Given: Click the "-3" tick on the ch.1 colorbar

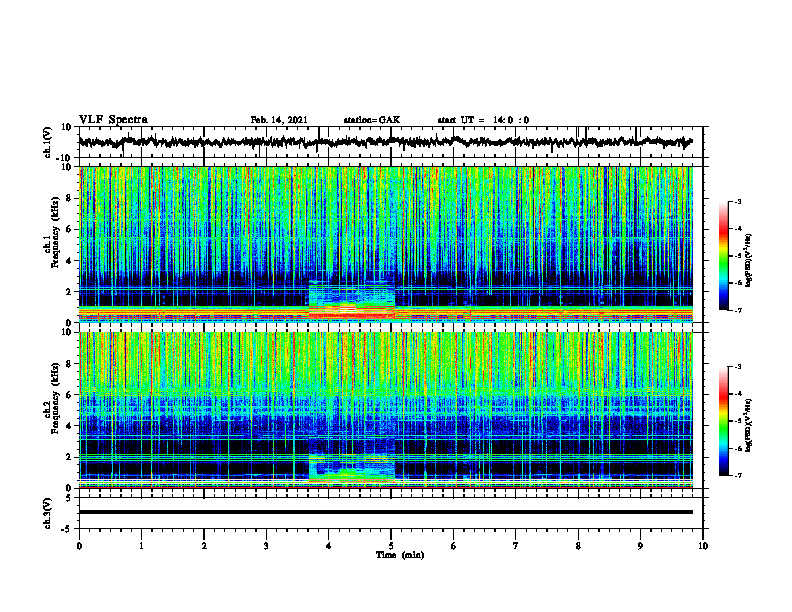Looking at the screenshot, I should (737, 201).
